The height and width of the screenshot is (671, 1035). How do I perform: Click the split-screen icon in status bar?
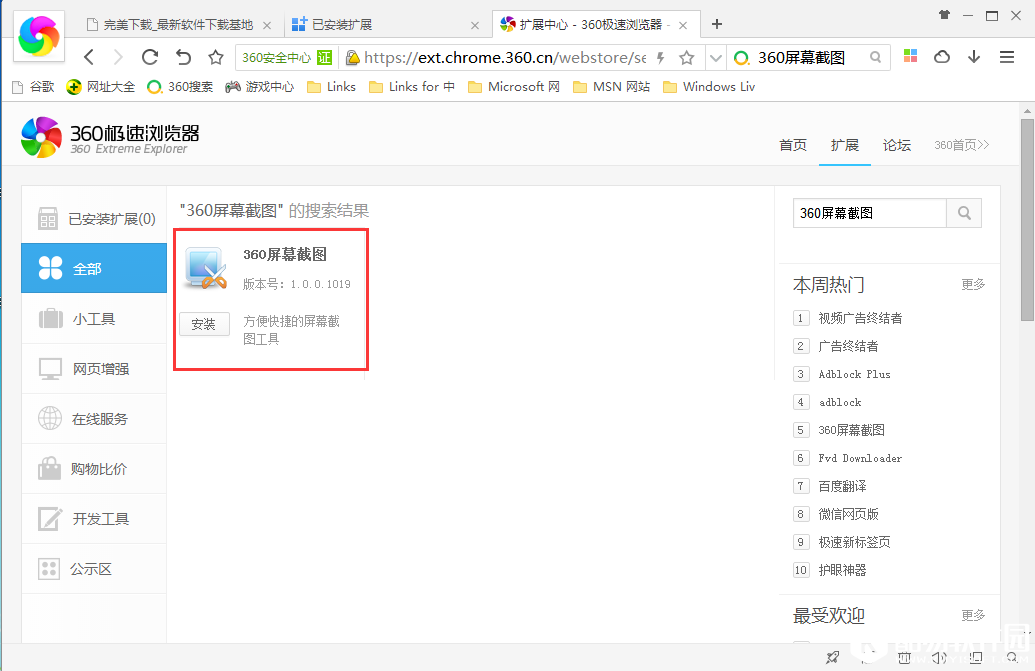[x=973, y=658]
